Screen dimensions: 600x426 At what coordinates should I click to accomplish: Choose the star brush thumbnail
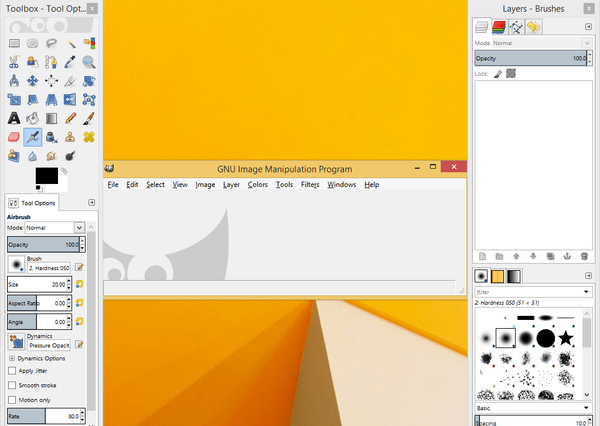tap(565, 338)
